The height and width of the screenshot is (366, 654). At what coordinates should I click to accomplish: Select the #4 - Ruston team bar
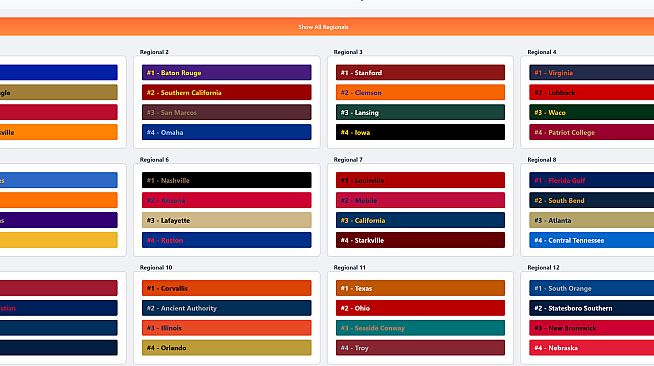(x=226, y=240)
